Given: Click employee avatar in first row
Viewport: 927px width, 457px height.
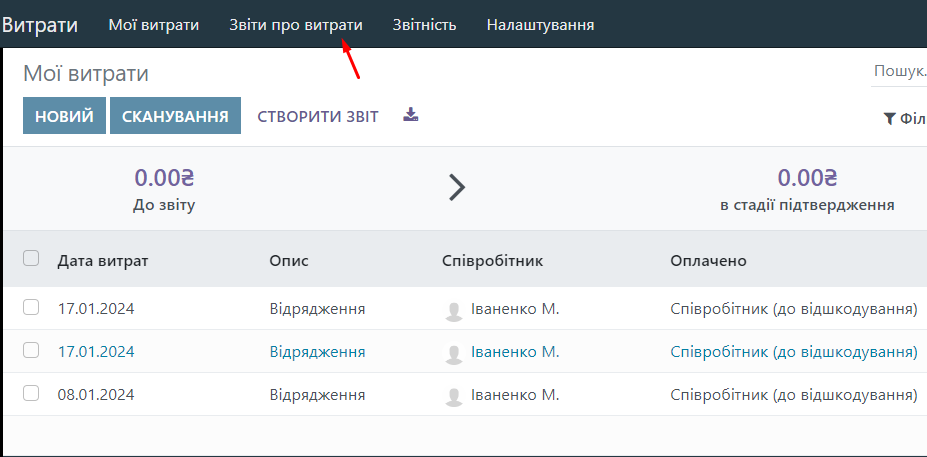Looking at the screenshot, I should pos(453,310).
